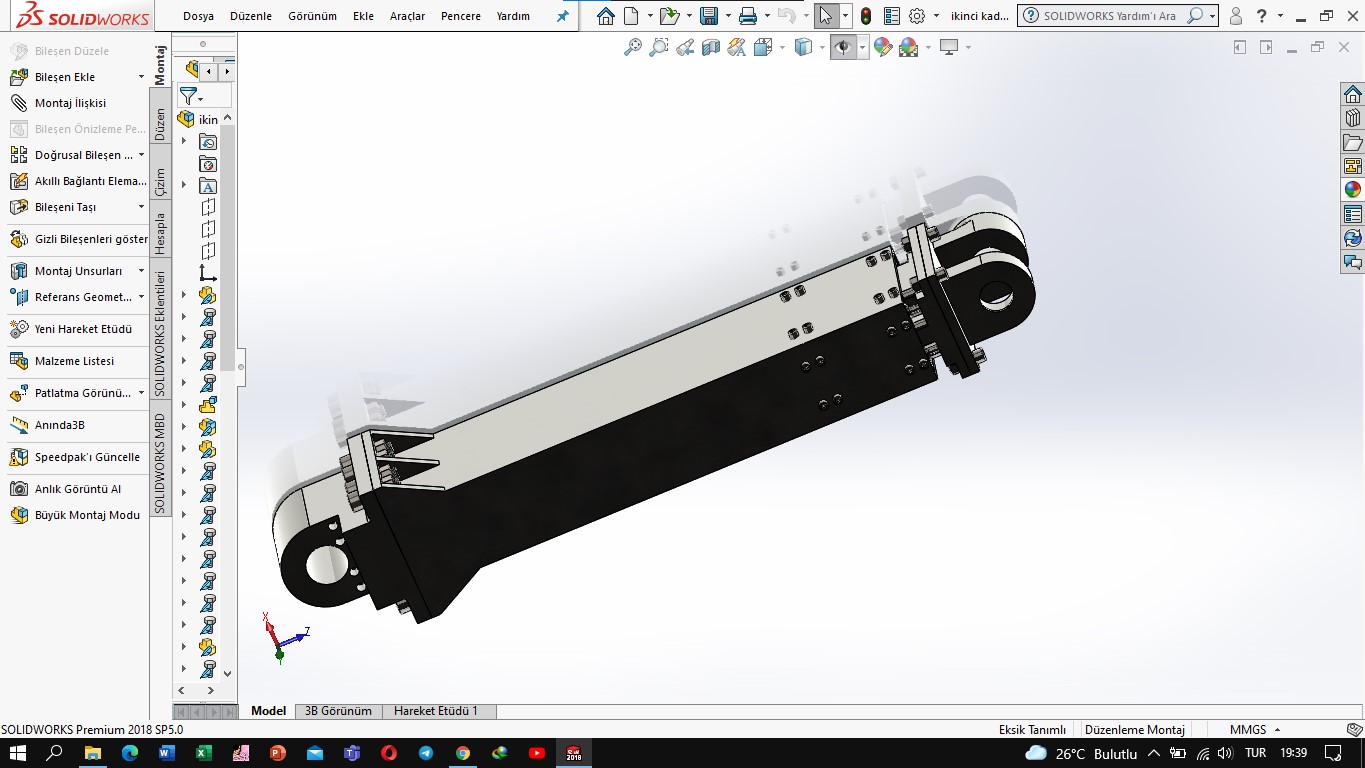Open Excel from the Windows taskbar

203,753
